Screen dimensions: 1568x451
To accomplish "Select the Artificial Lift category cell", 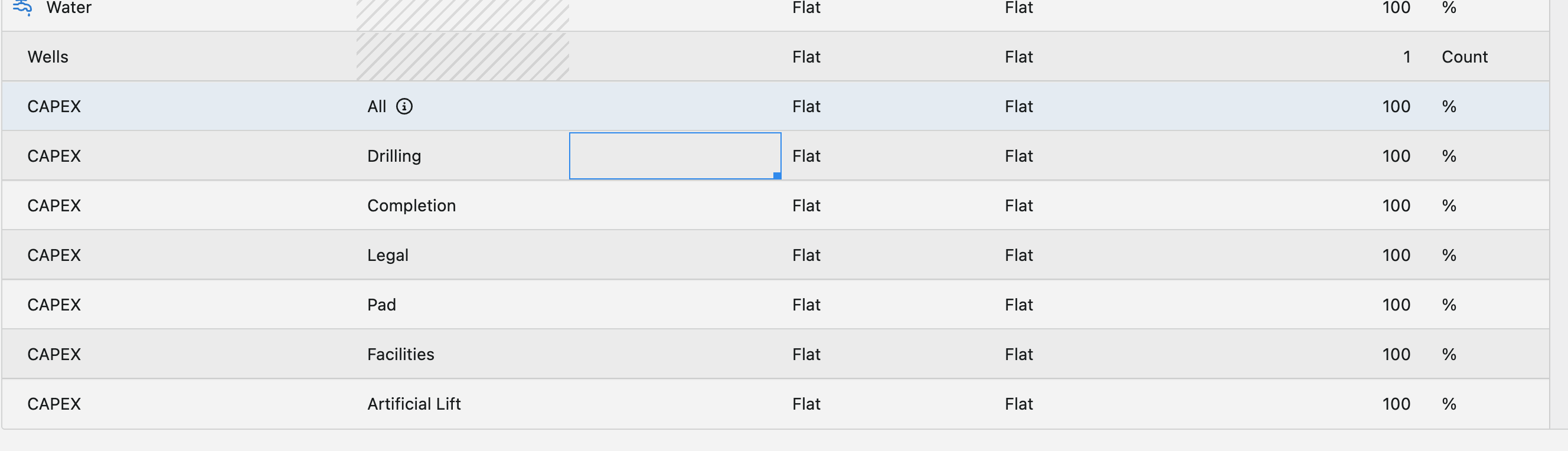I will (x=414, y=404).
